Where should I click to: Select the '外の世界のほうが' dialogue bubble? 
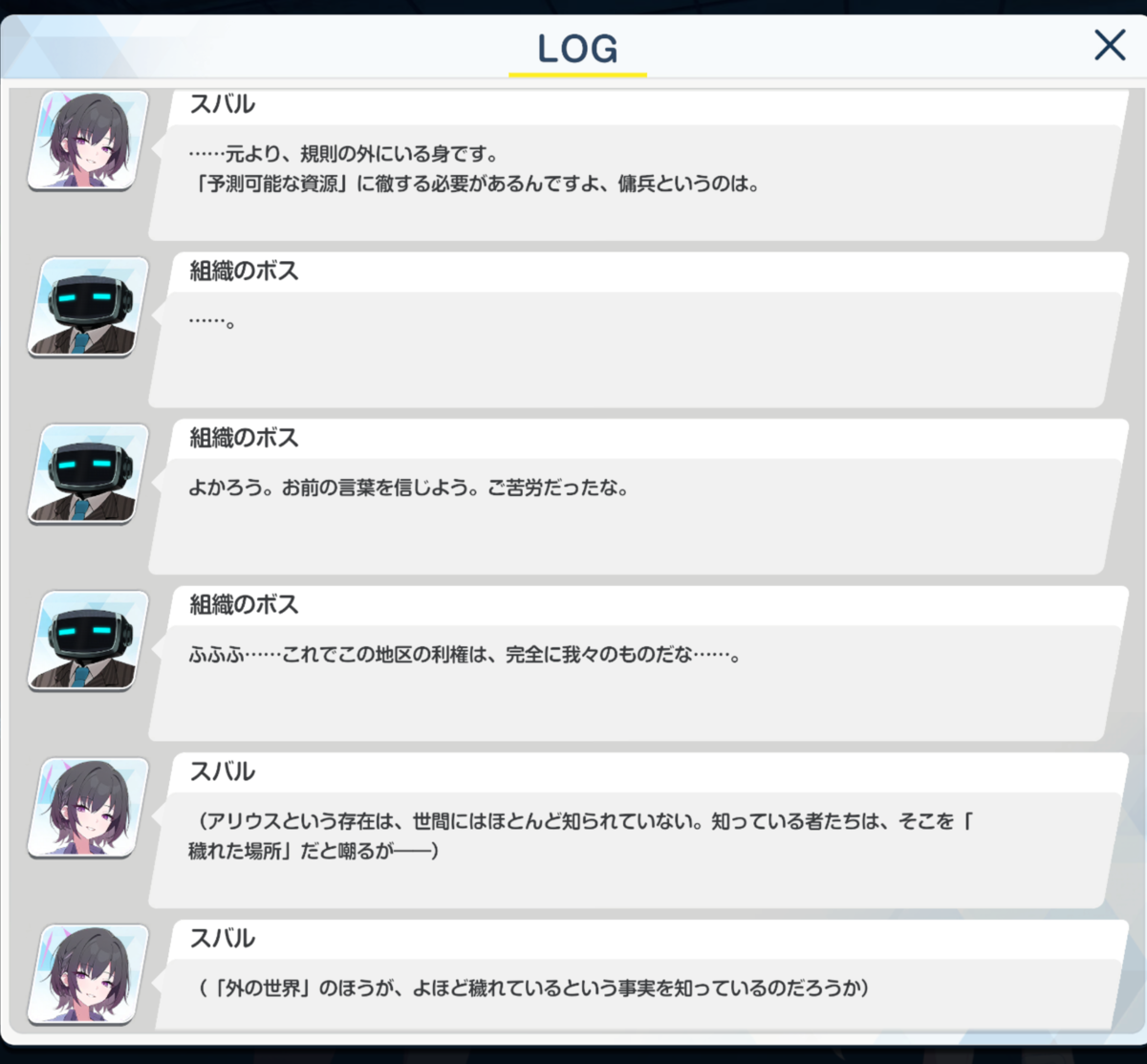(x=635, y=994)
